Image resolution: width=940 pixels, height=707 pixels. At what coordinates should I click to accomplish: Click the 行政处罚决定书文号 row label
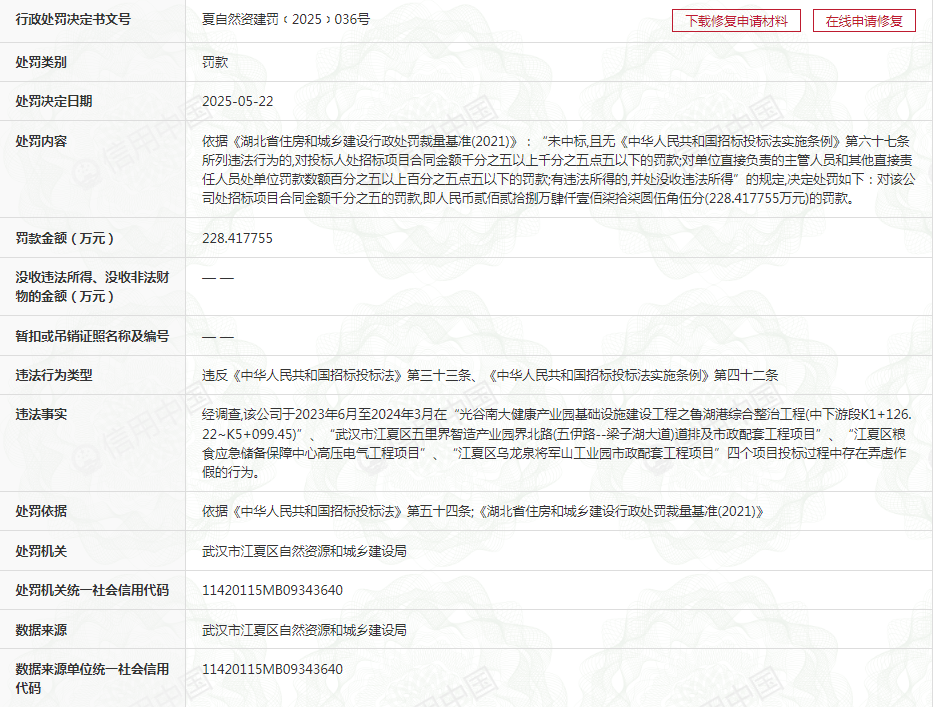tap(73, 20)
